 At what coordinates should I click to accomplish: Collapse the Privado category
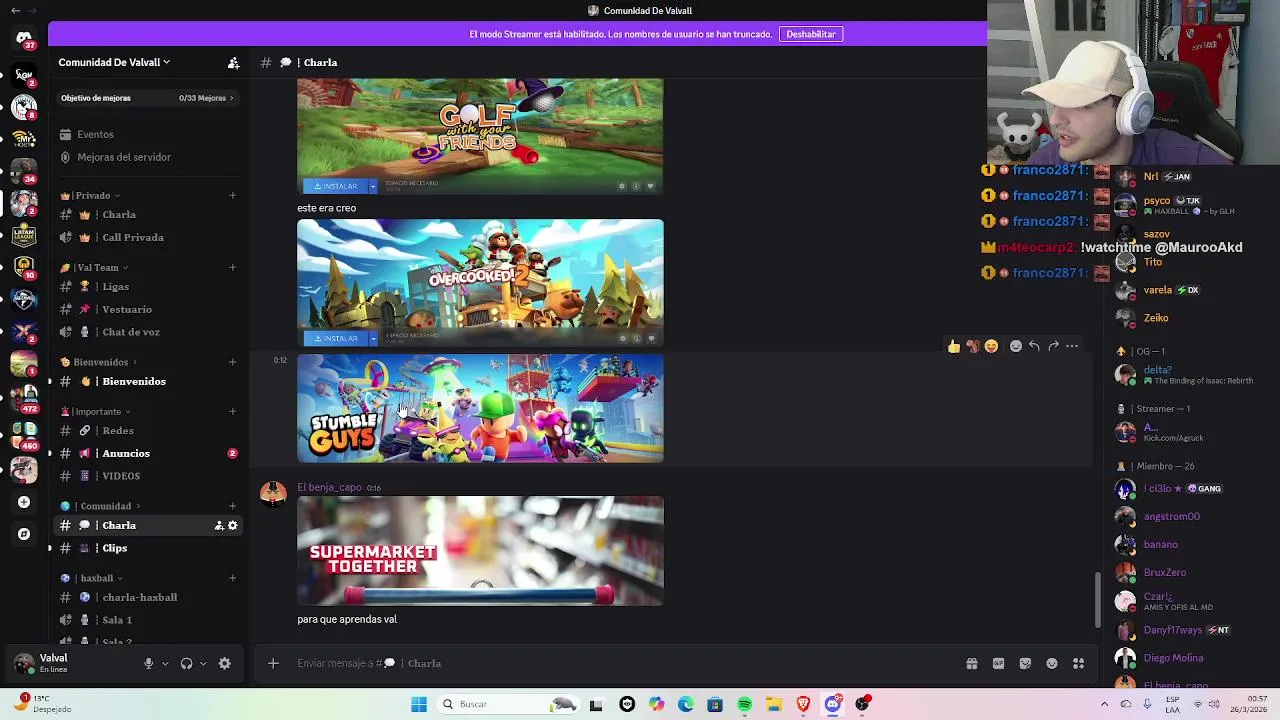(91, 195)
